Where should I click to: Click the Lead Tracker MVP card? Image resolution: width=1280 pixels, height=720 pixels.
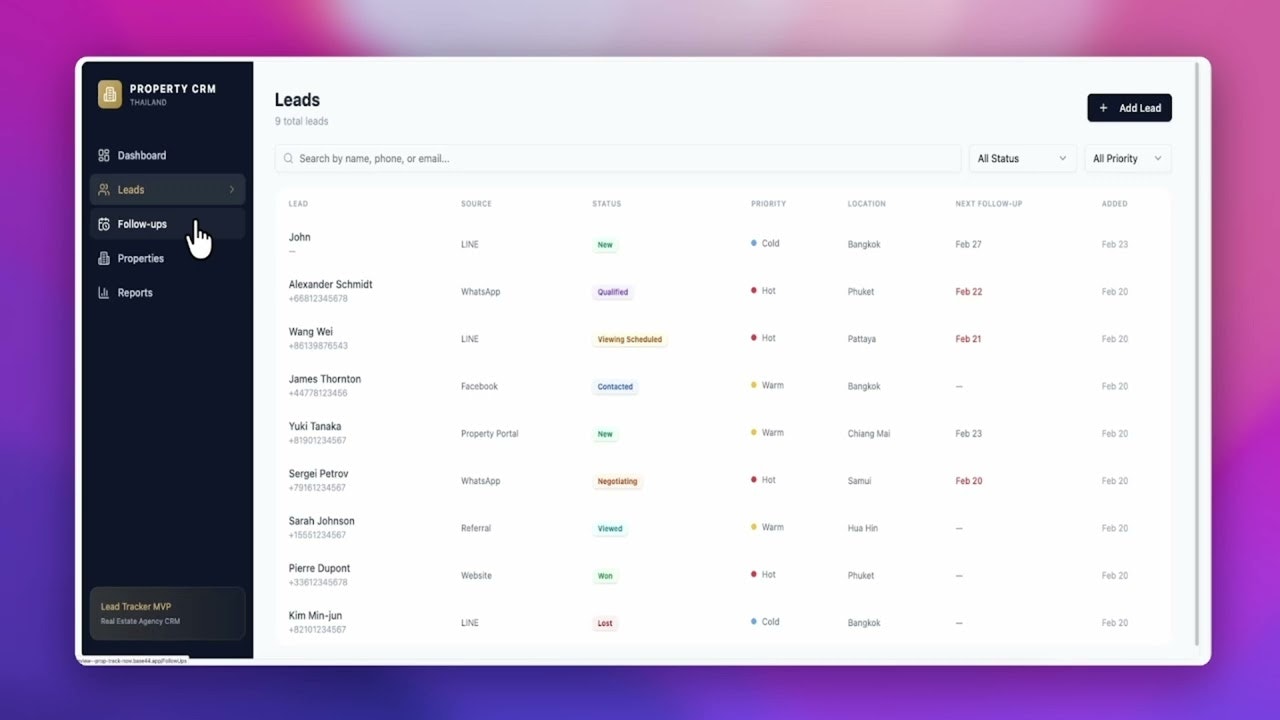(x=167, y=613)
